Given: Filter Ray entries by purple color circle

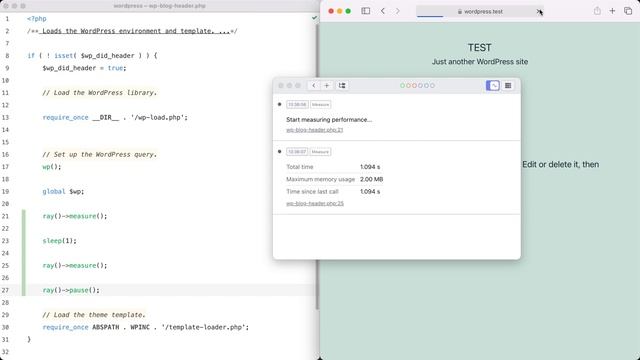Looking at the screenshot, I should pyautogui.click(x=420, y=85).
